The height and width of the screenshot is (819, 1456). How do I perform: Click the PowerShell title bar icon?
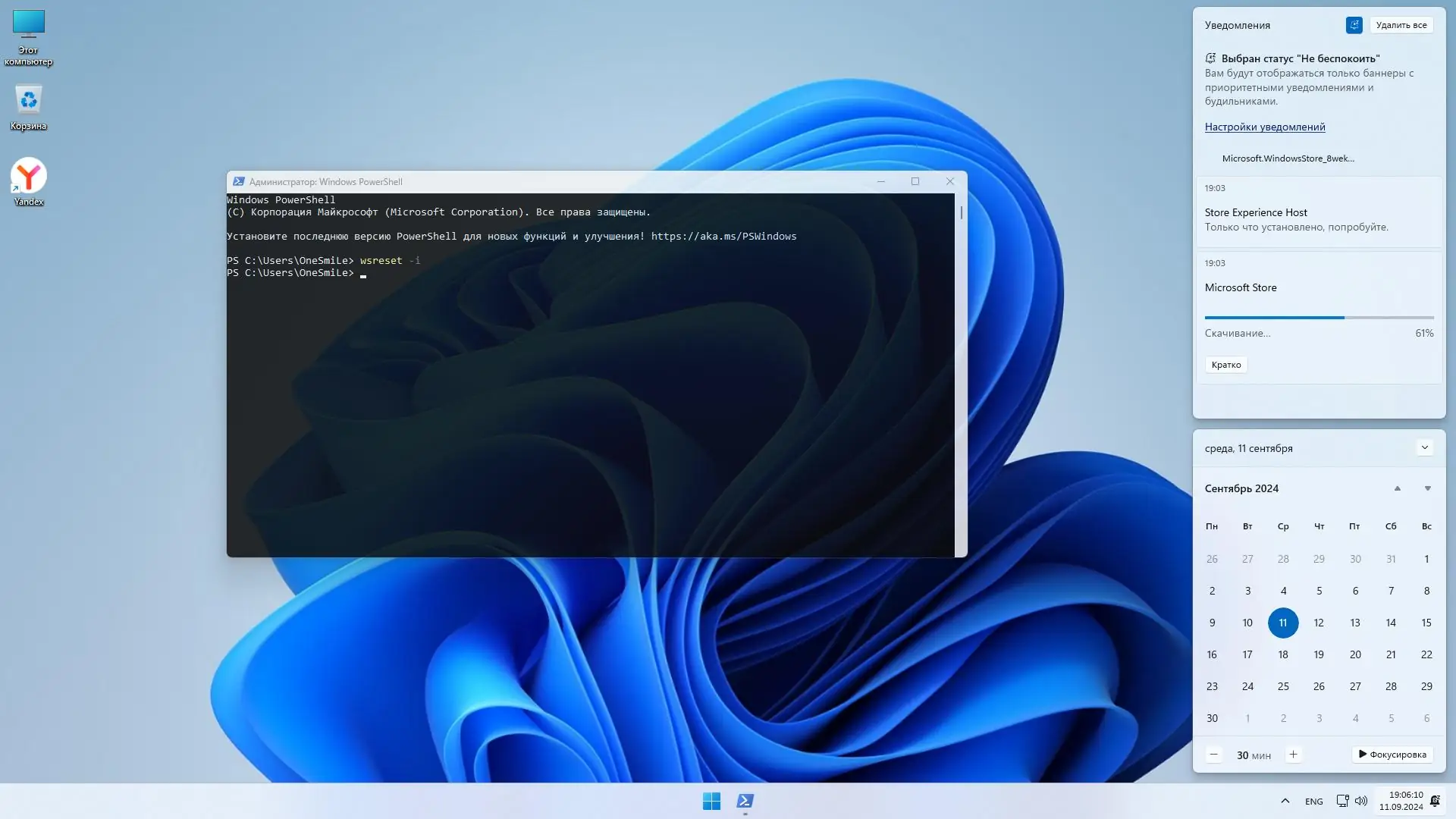tap(238, 182)
